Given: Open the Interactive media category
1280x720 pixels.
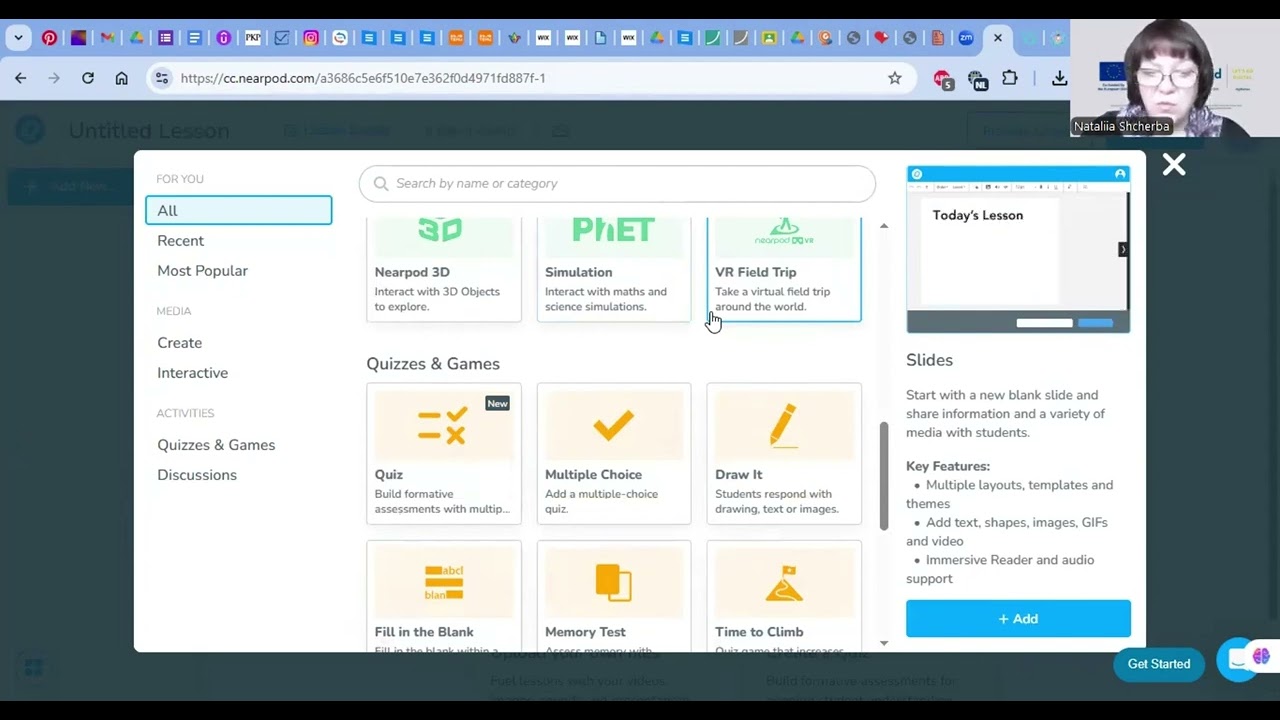Looking at the screenshot, I should point(192,373).
